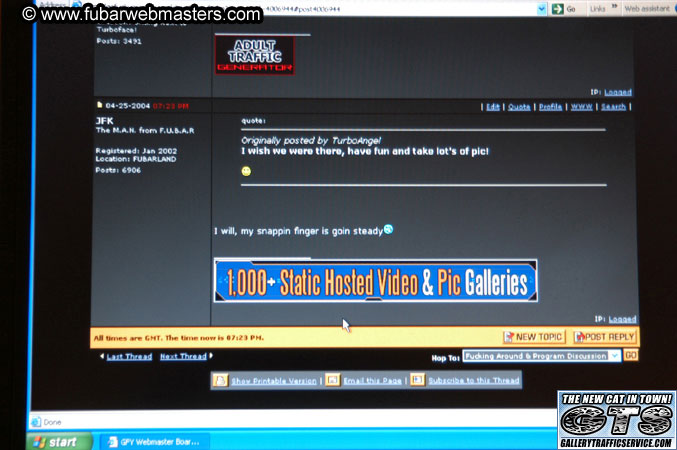677x450 pixels.
Task: Click the Go button next to Hop To
Action: click(631, 355)
